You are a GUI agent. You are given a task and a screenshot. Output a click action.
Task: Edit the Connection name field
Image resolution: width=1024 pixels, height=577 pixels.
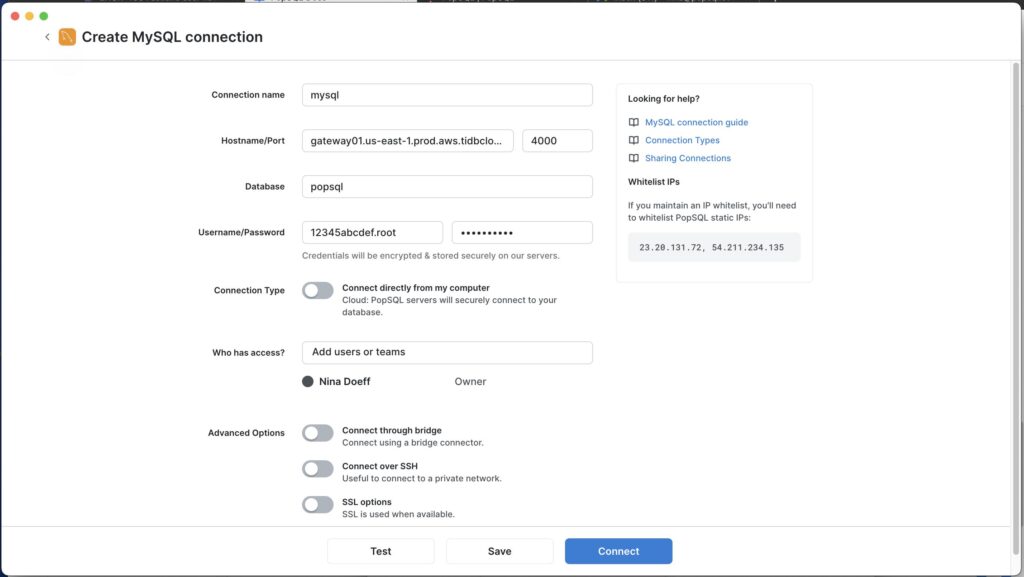click(x=447, y=94)
